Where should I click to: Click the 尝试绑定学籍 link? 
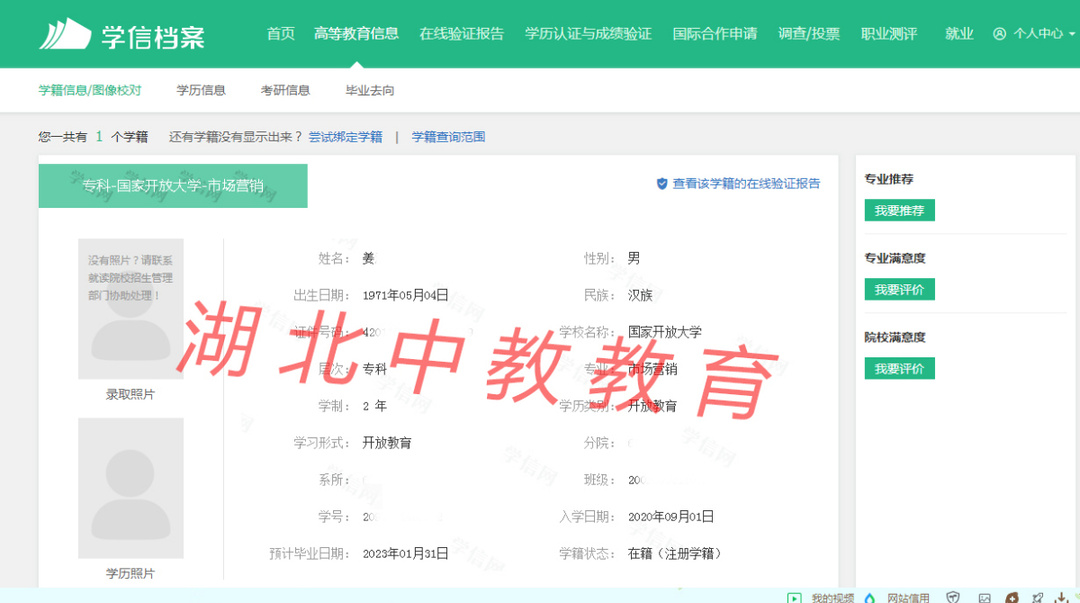[345, 137]
